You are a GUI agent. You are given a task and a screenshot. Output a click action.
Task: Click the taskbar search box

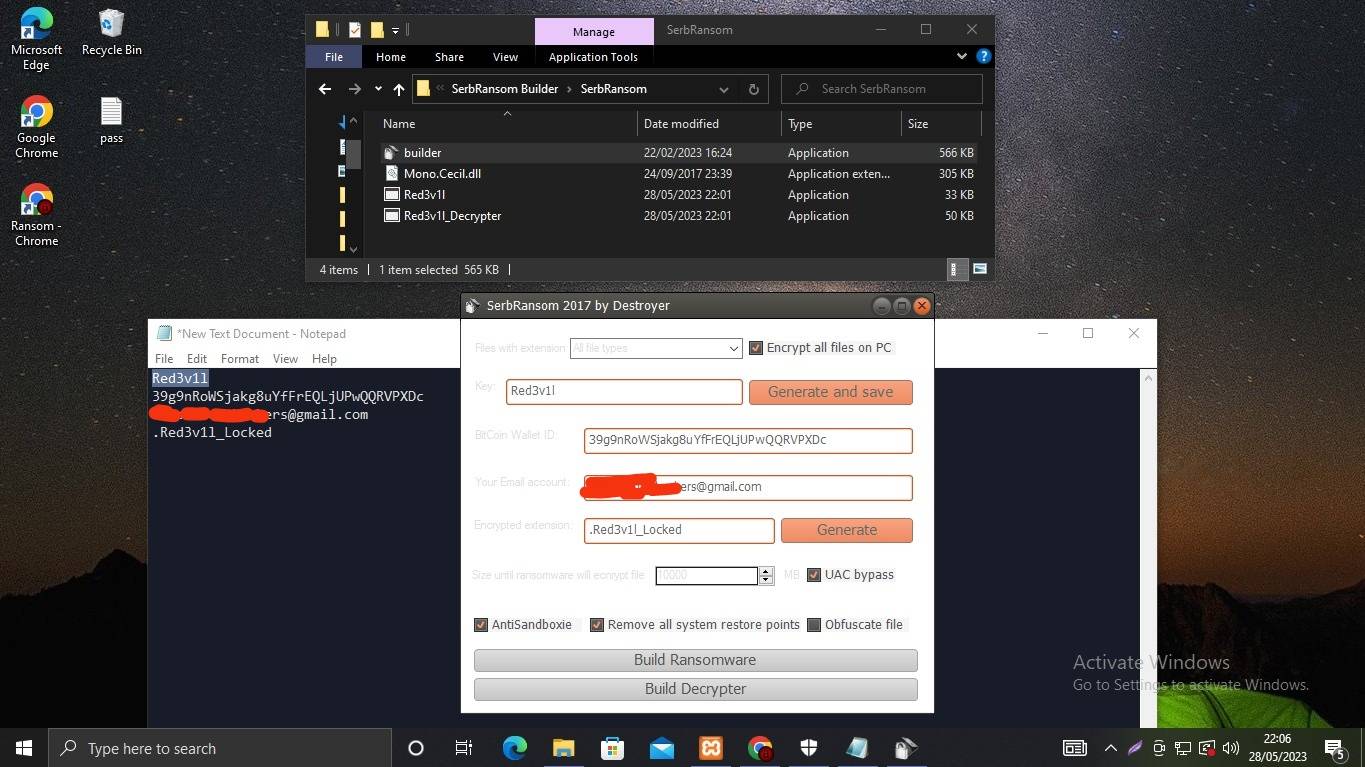(220, 748)
